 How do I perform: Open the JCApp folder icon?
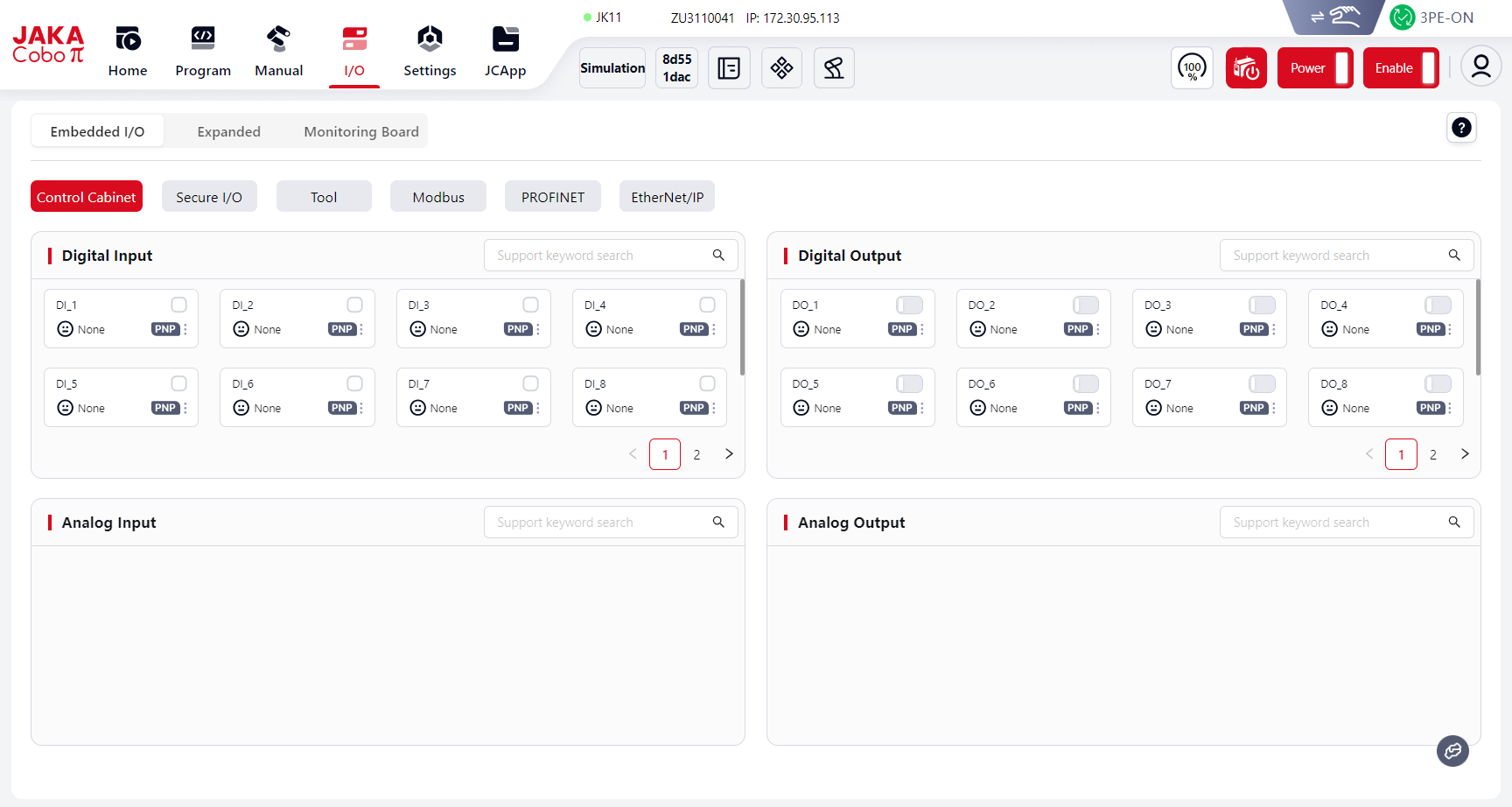coord(505,39)
